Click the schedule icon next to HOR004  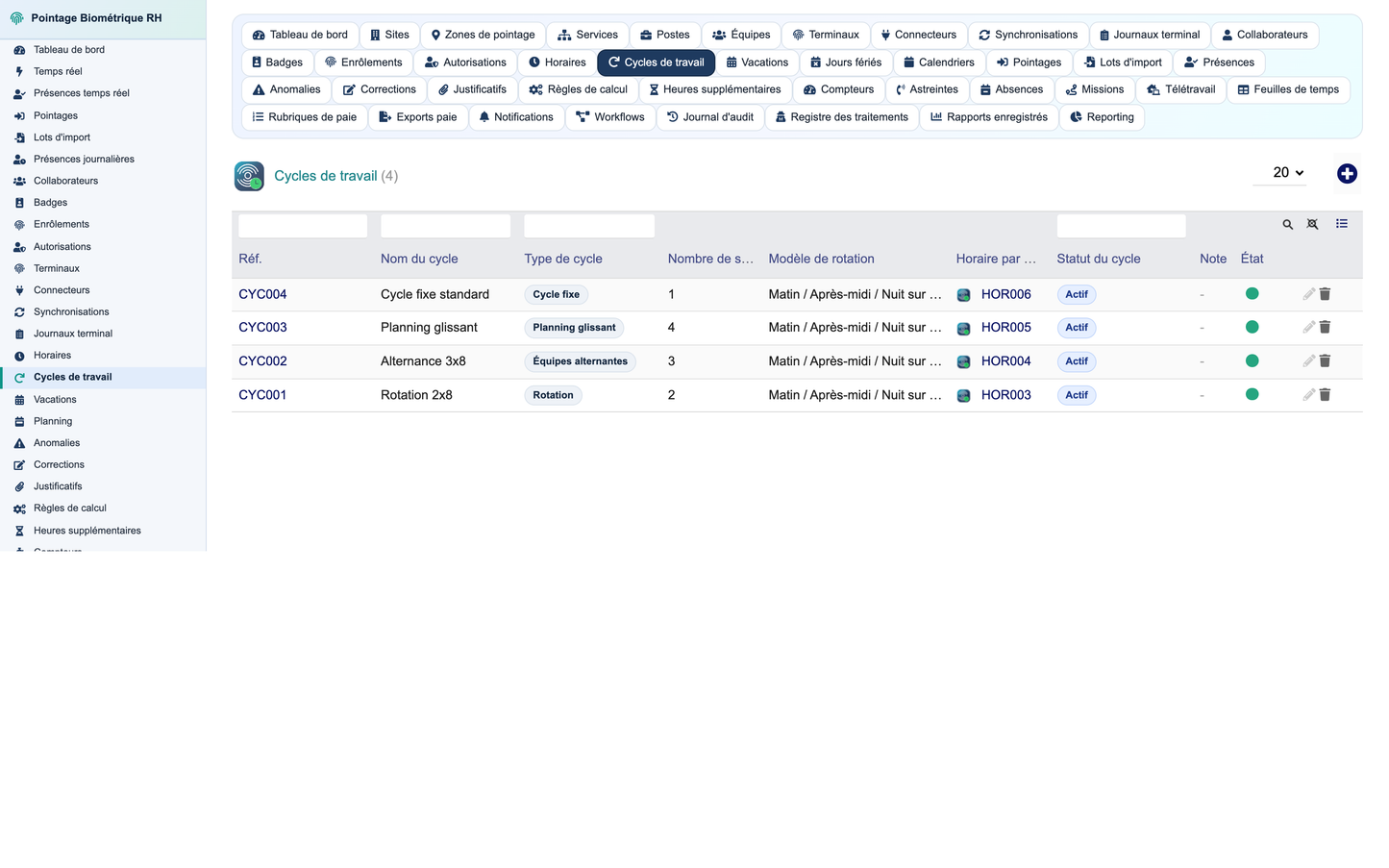(x=963, y=361)
